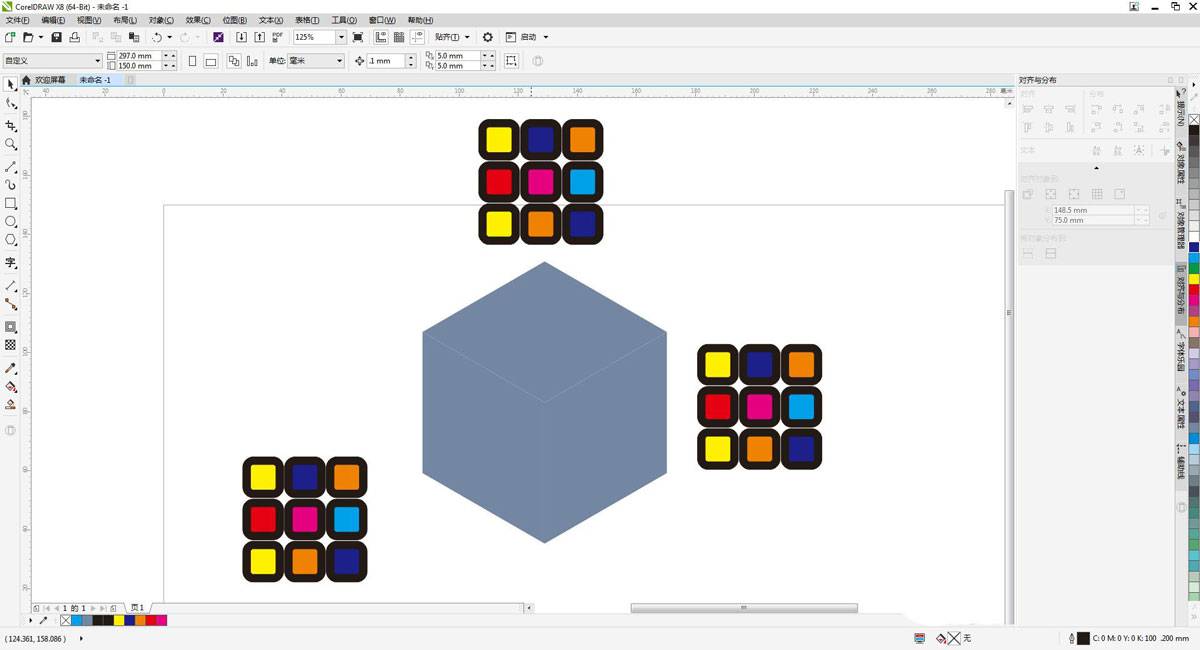The image size is (1200, 650).
Task: Select the Crop tool
Action: click(11, 126)
